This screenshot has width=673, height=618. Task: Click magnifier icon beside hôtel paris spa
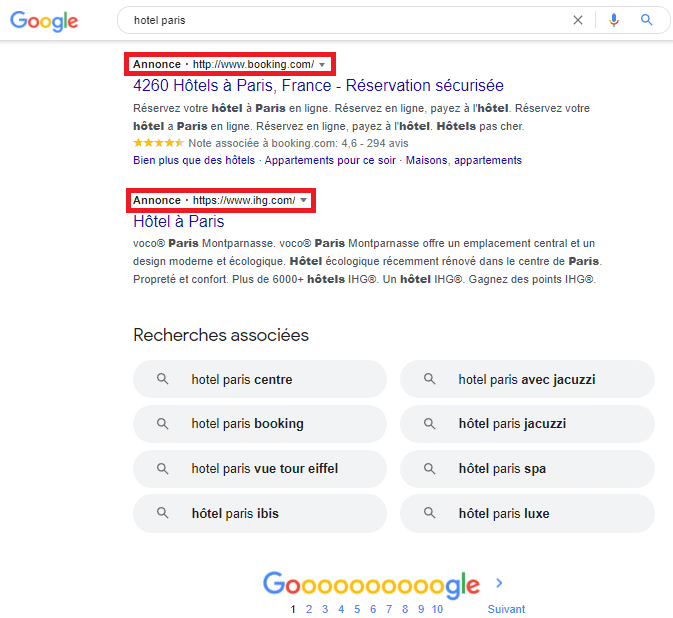click(x=429, y=468)
